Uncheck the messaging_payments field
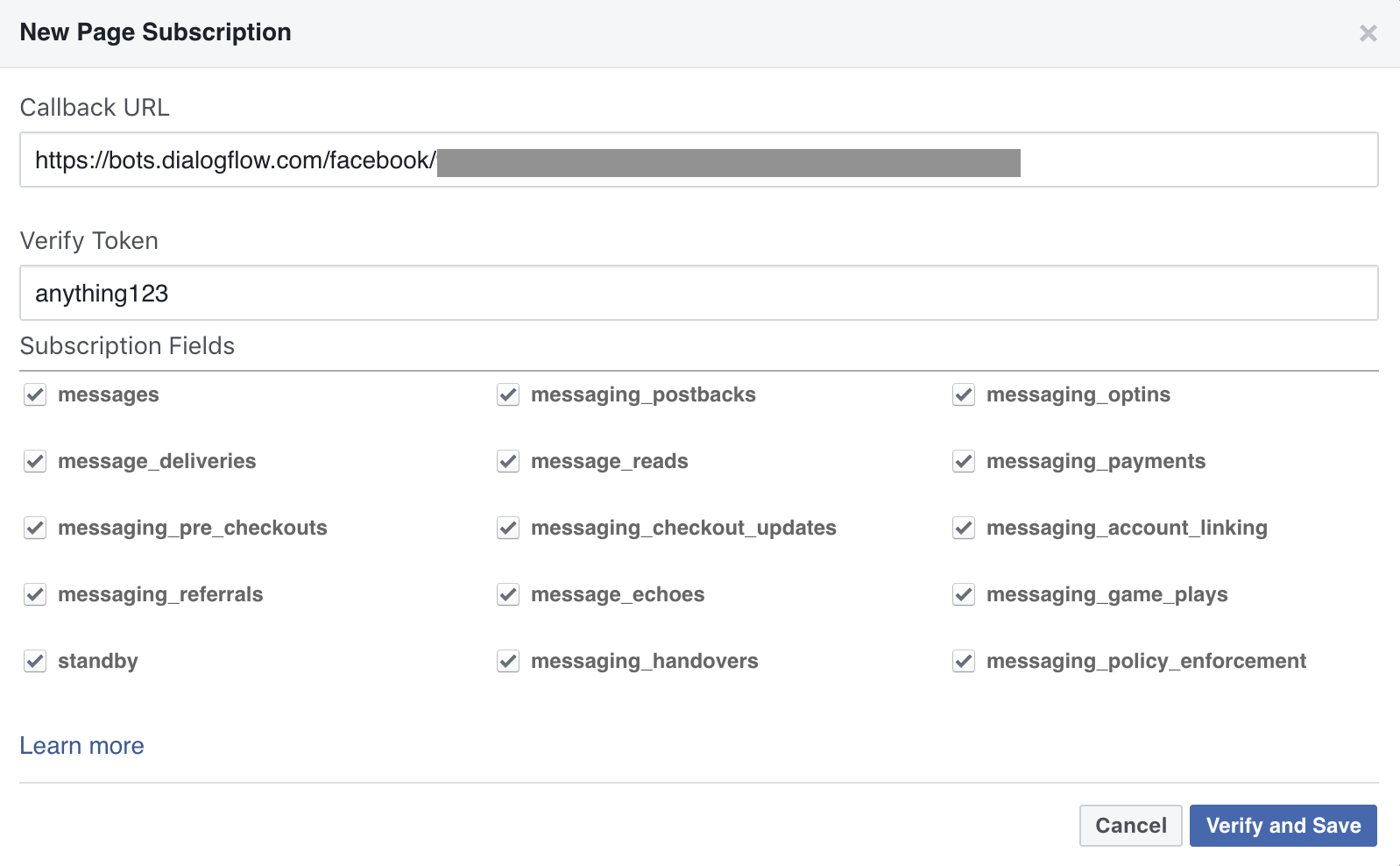This screenshot has width=1400, height=866. (x=964, y=461)
